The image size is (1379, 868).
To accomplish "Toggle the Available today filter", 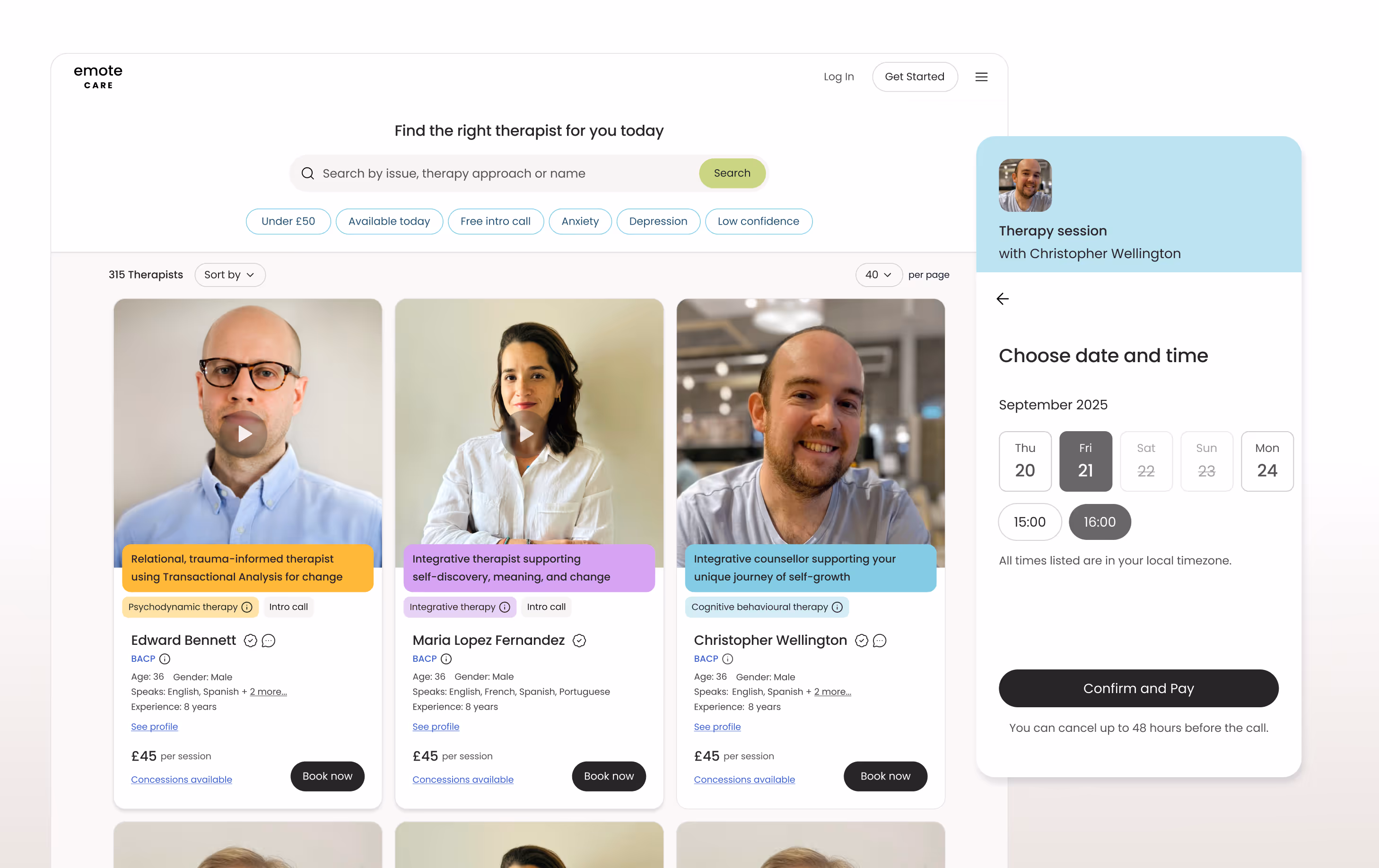I will click(x=389, y=222).
